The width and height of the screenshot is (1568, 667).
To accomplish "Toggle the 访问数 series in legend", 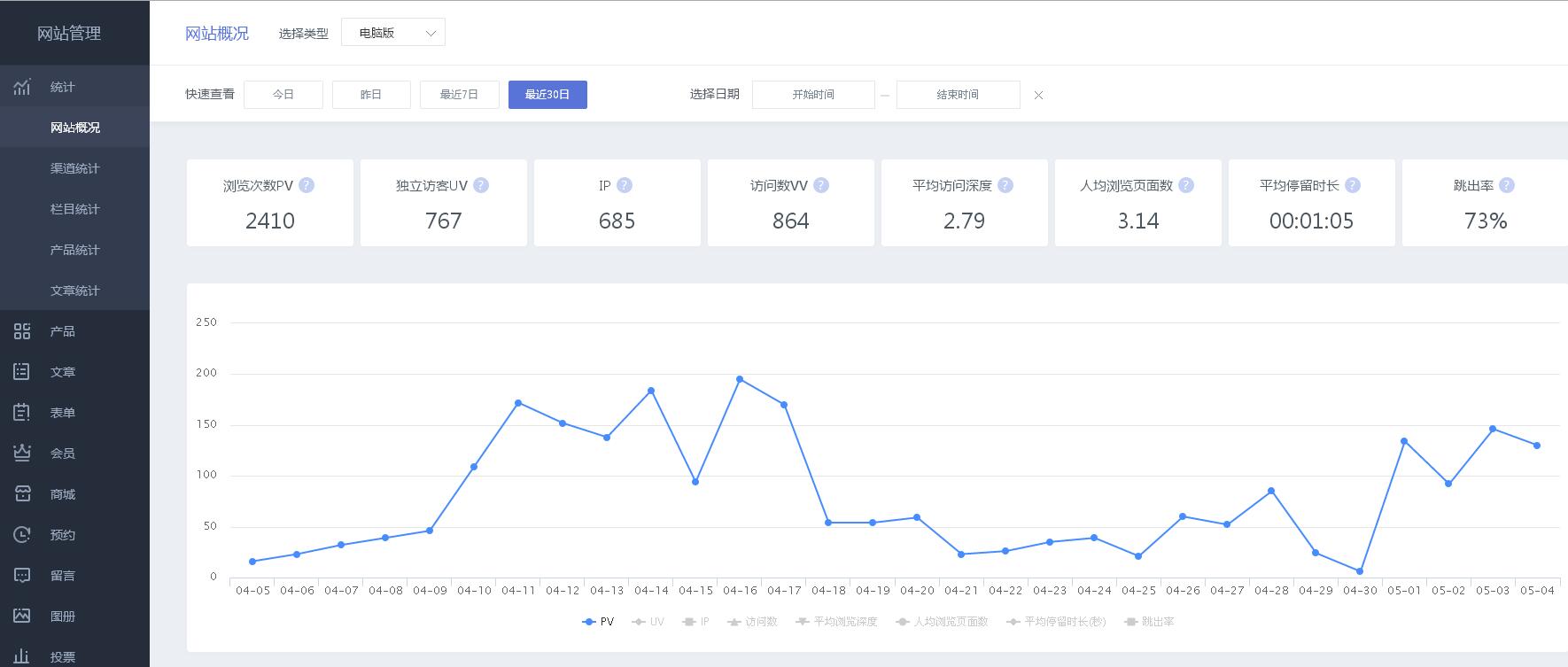I will tap(752, 622).
